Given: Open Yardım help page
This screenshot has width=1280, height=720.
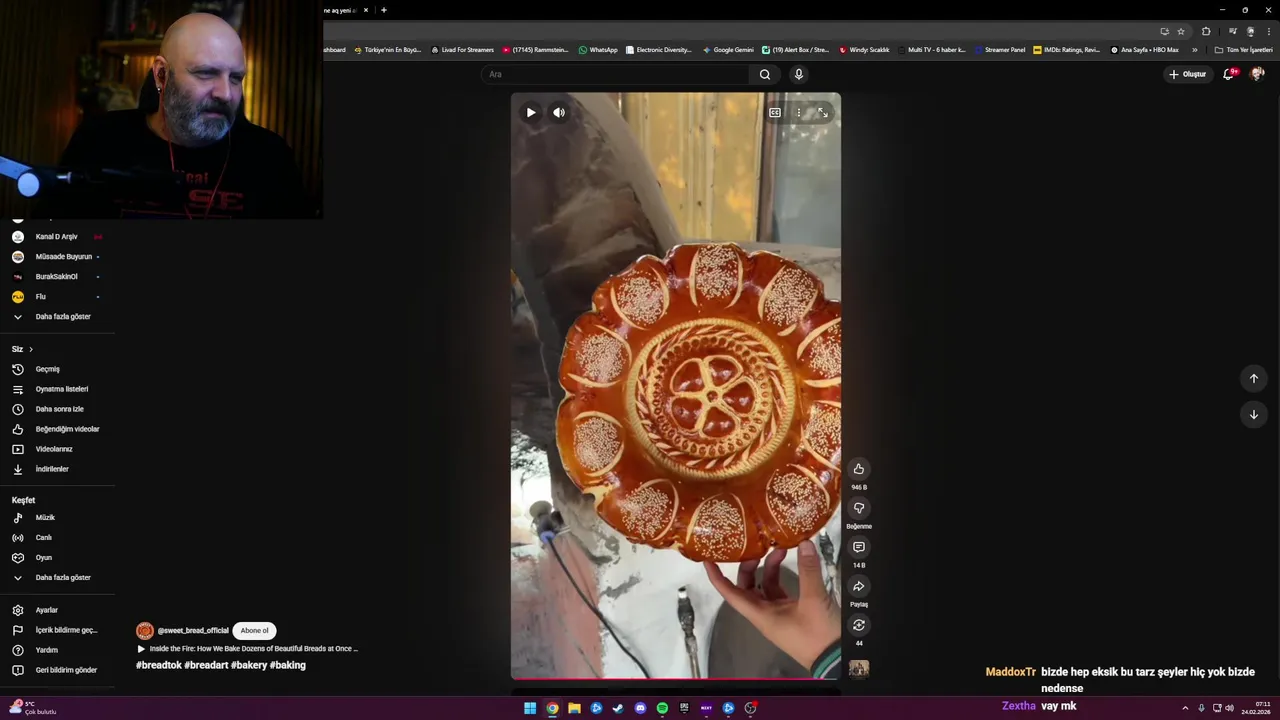Looking at the screenshot, I should pos(58,650).
